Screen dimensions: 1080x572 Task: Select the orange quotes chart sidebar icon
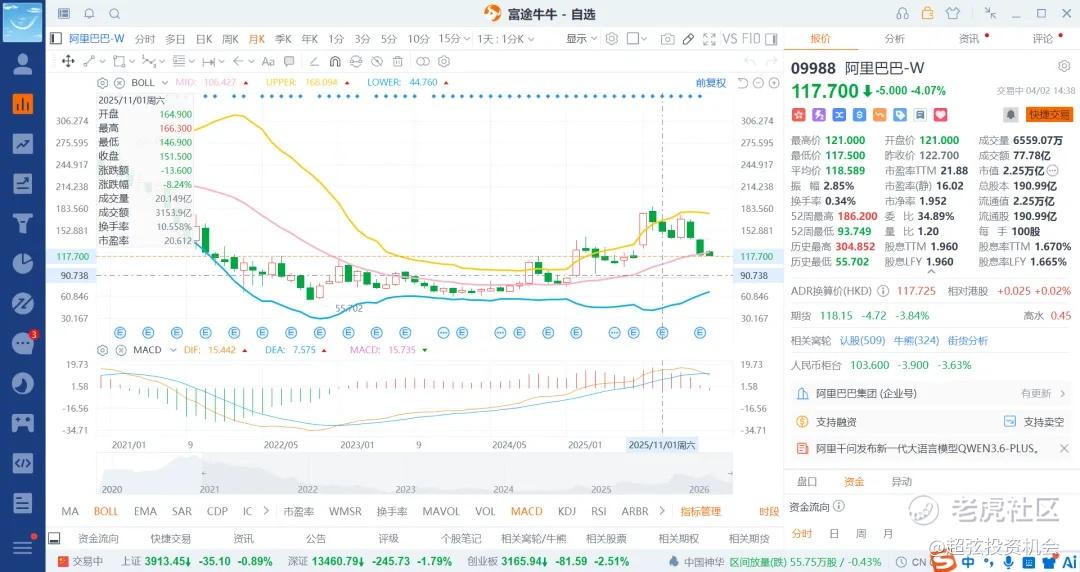(x=23, y=103)
